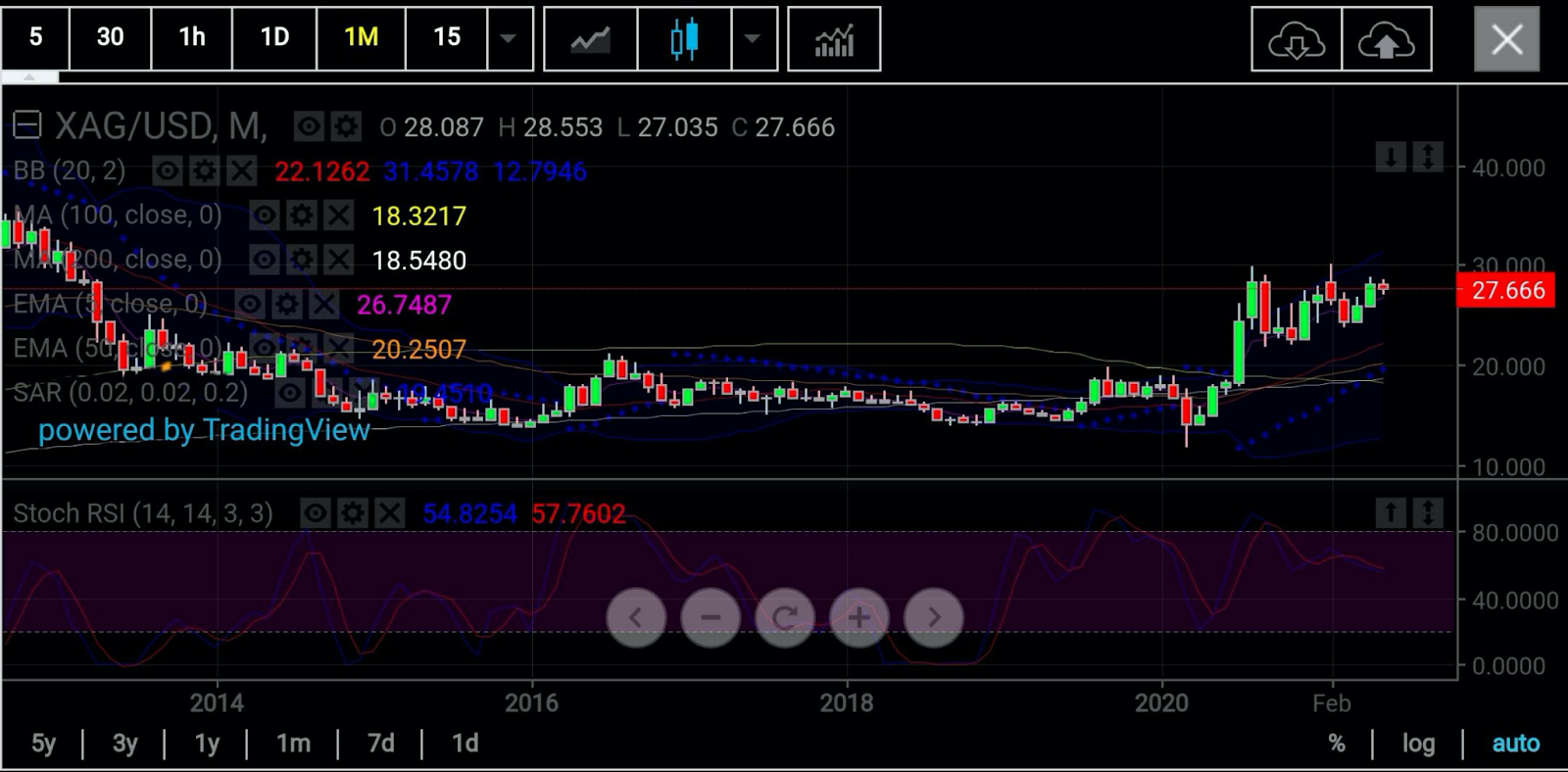Expand the timeframe dropdown arrow
1568x772 pixels.
coord(509,39)
